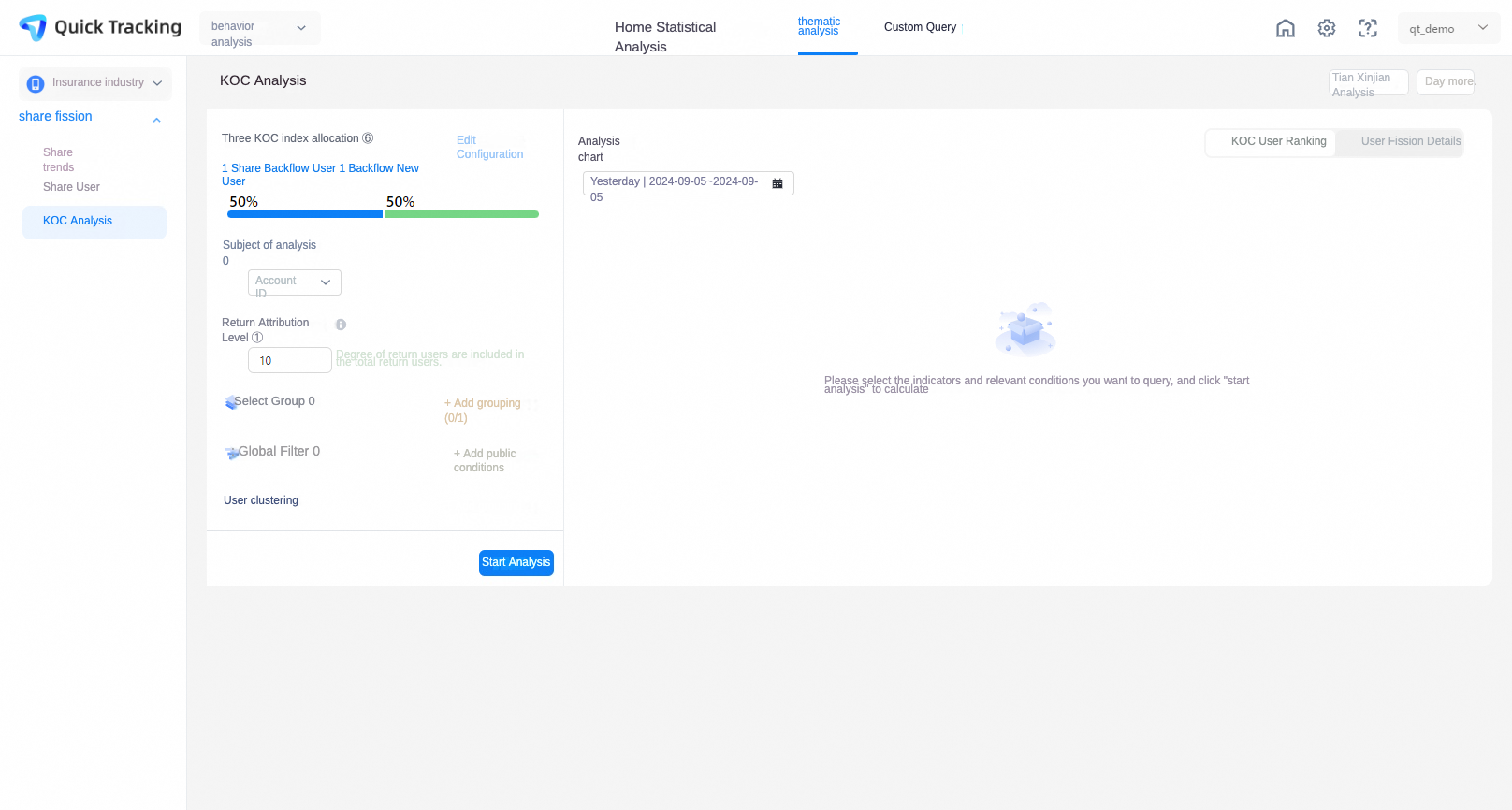This screenshot has height=810, width=1512.
Task: Click the KOC Analysis page title
Action: click(263, 80)
